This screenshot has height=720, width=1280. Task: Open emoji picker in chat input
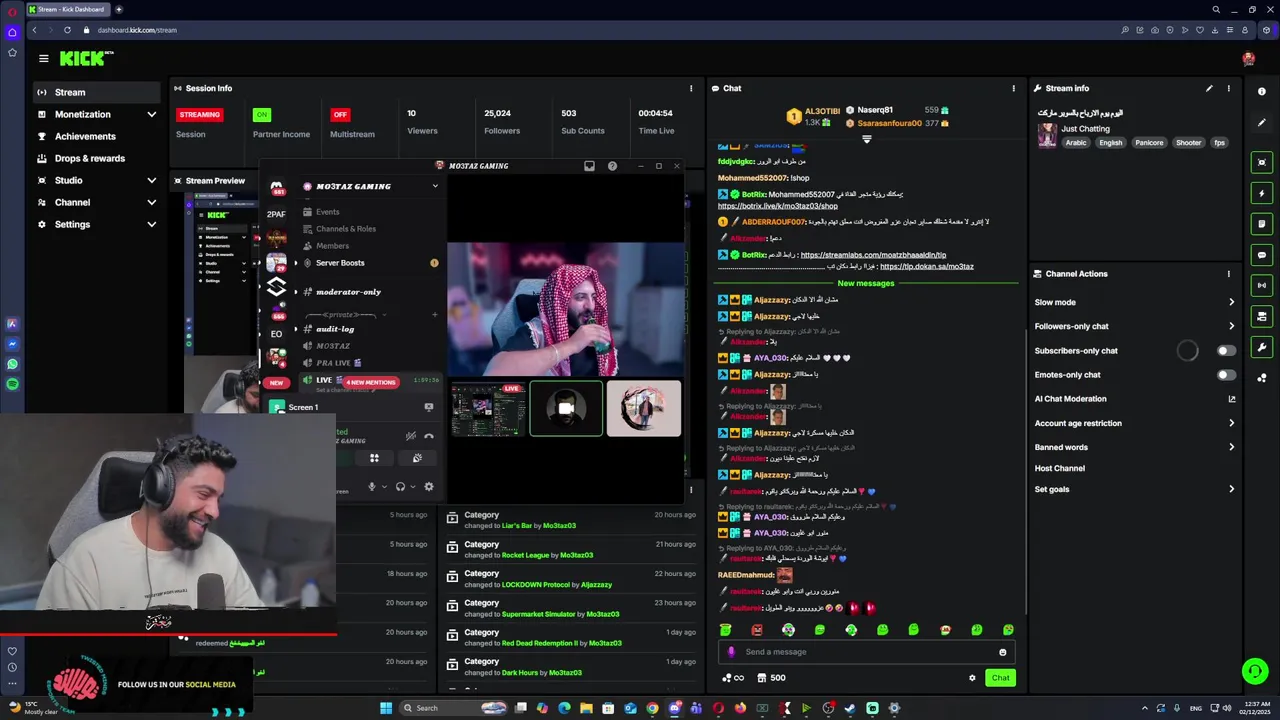pos(1002,652)
